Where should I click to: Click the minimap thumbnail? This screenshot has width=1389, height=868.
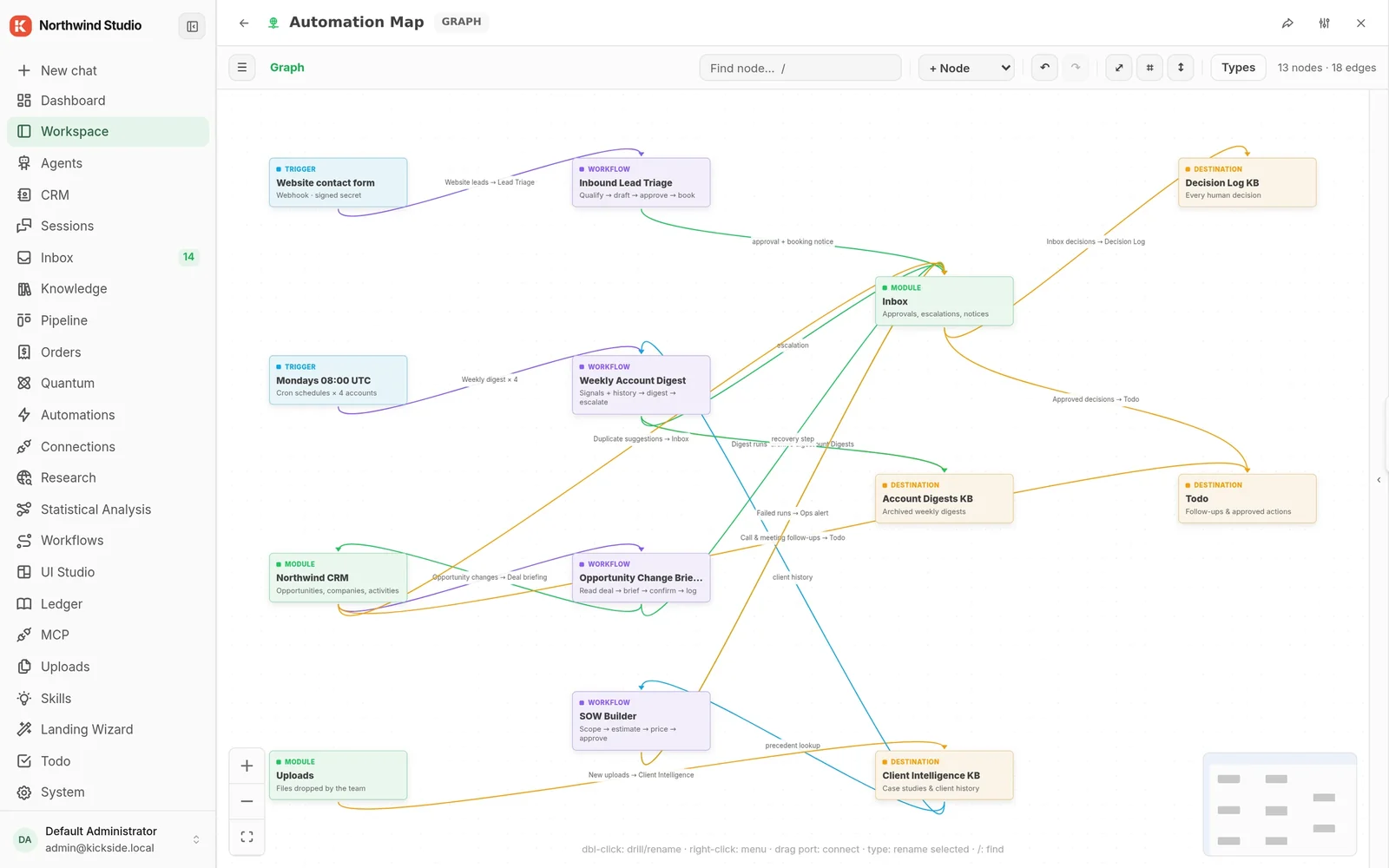tap(1280, 805)
